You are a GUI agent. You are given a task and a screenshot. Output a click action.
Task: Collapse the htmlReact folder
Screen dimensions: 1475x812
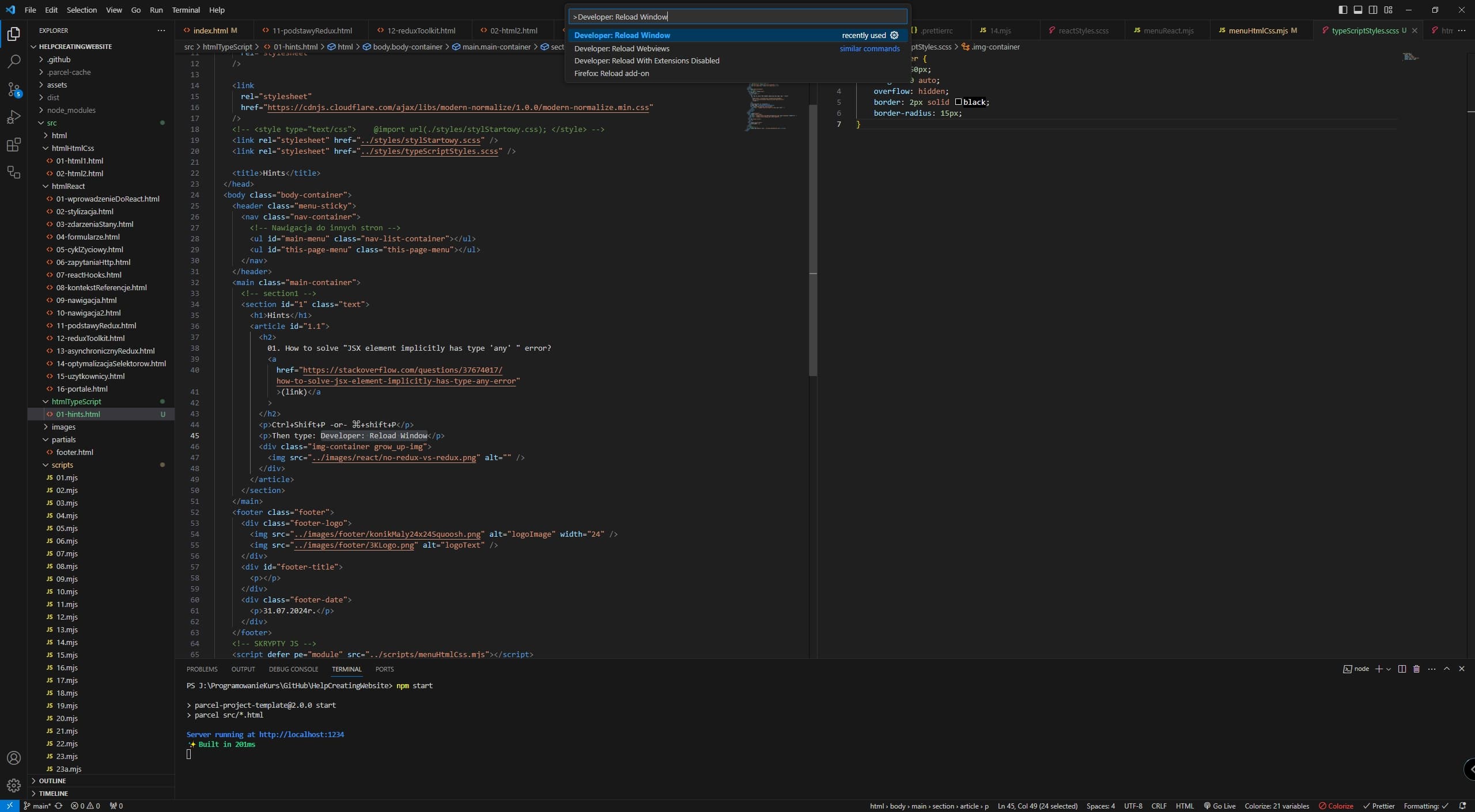click(68, 186)
